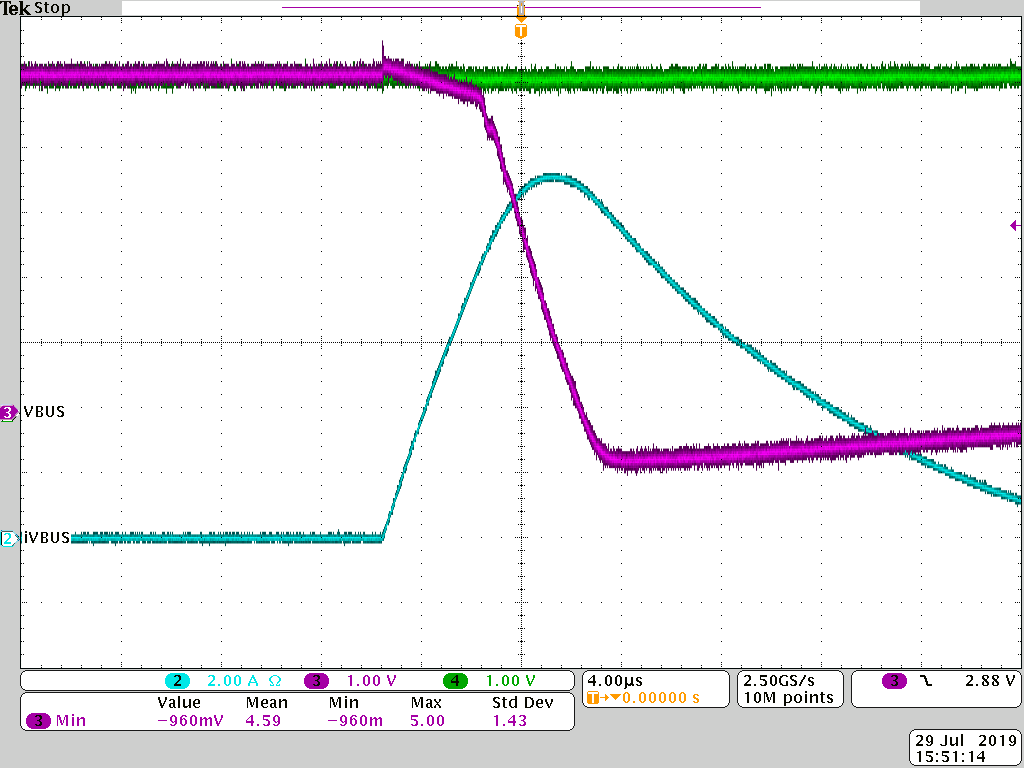
Task: Click the falling-edge trigger slope icon
Action: point(926,680)
